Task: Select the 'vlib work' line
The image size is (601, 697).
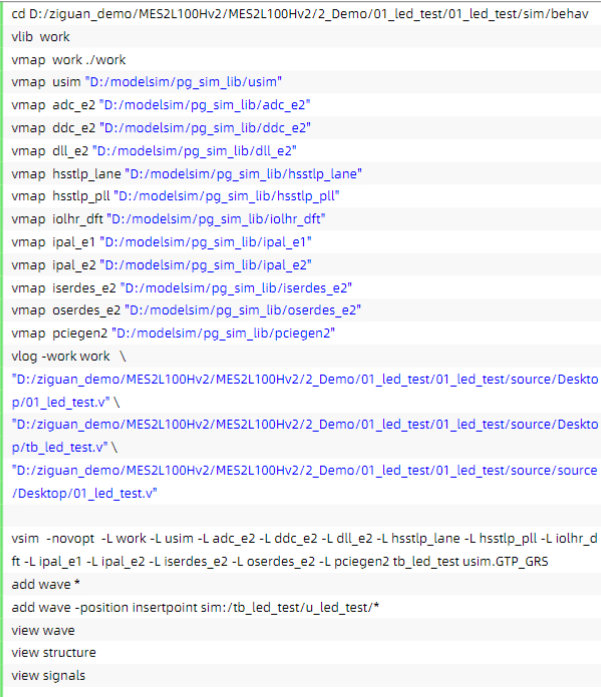Action: (40, 36)
